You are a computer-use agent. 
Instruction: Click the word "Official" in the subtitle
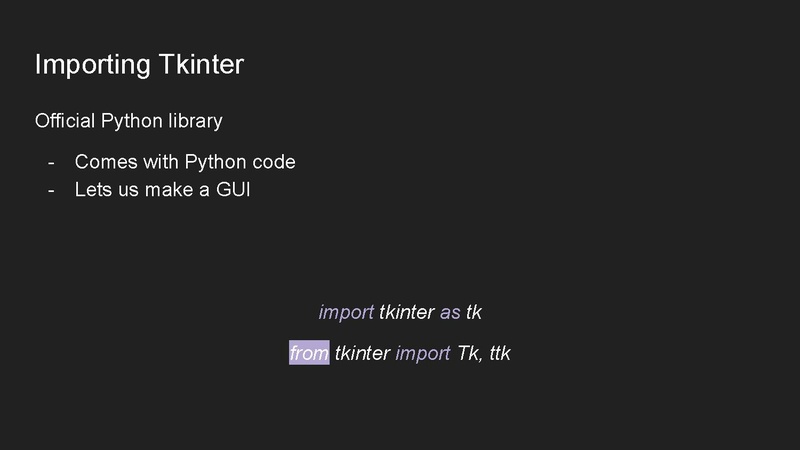(x=65, y=121)
